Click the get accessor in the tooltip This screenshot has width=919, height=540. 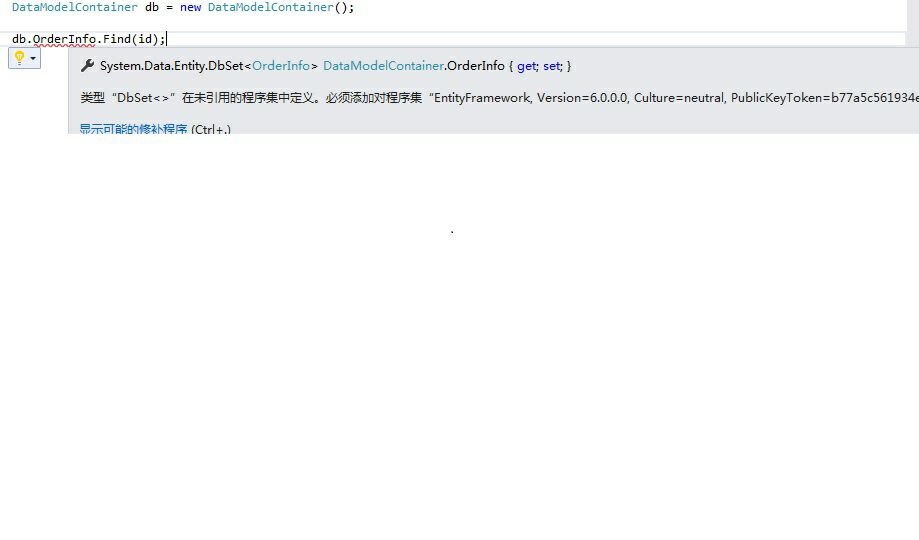[x=527, y=66]
